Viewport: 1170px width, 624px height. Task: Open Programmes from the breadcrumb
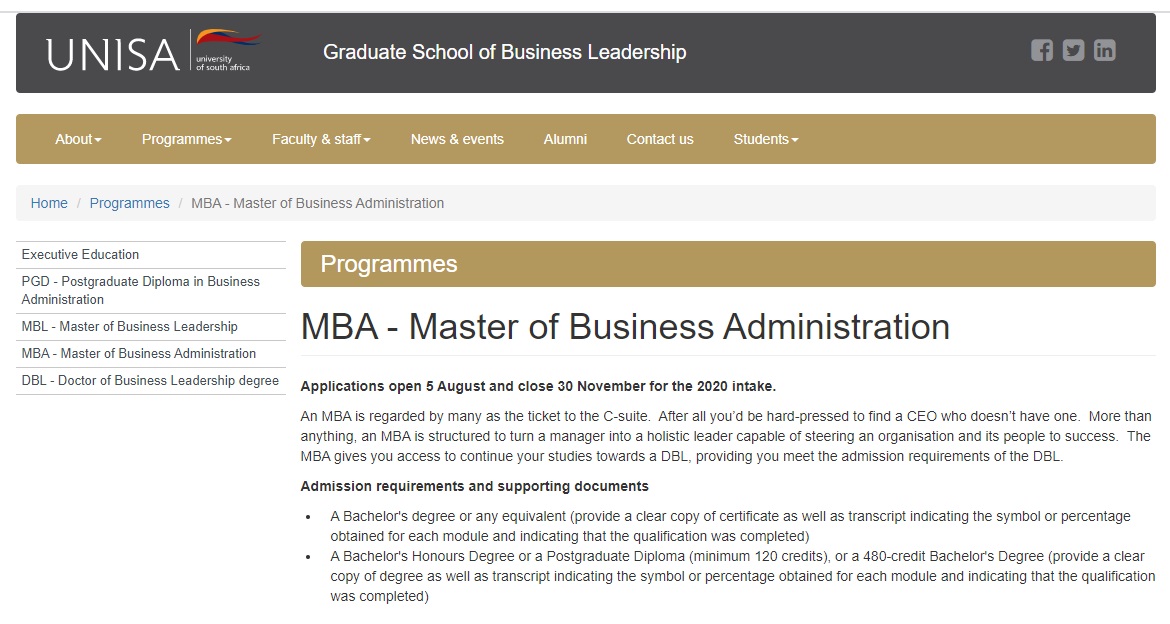click(130, 203)
